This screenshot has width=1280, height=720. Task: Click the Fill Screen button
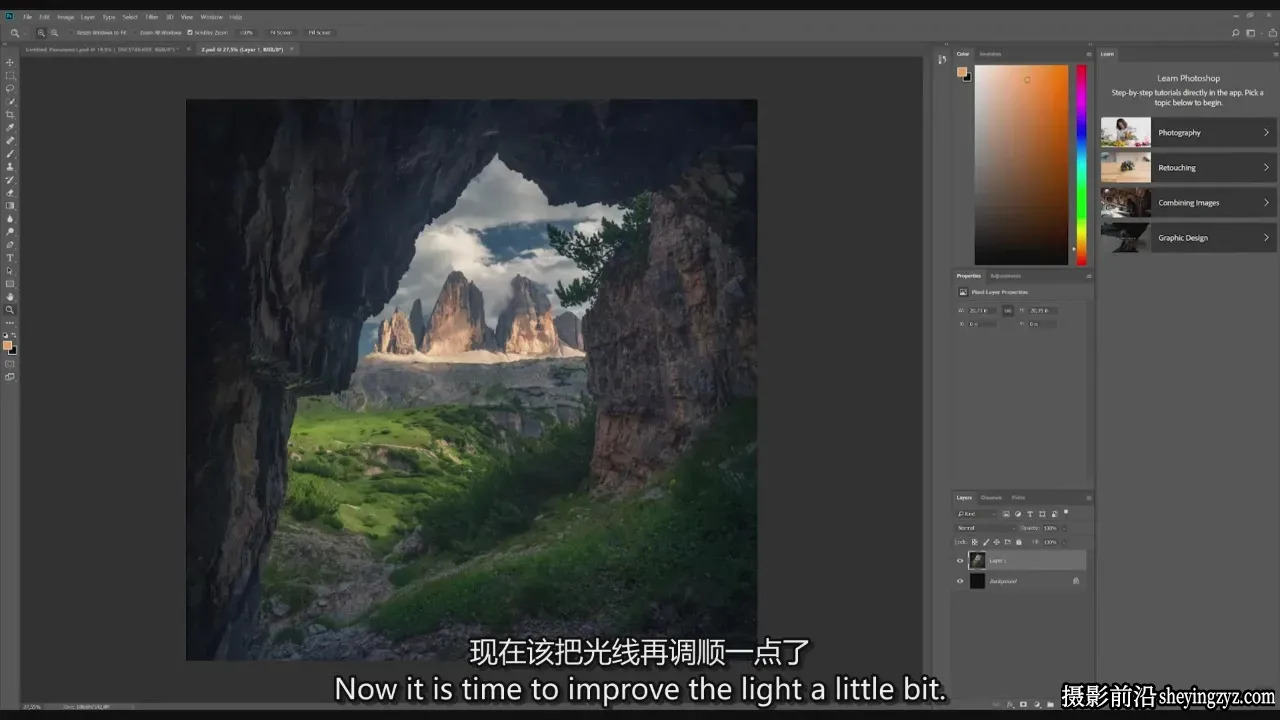pos(319,33)
